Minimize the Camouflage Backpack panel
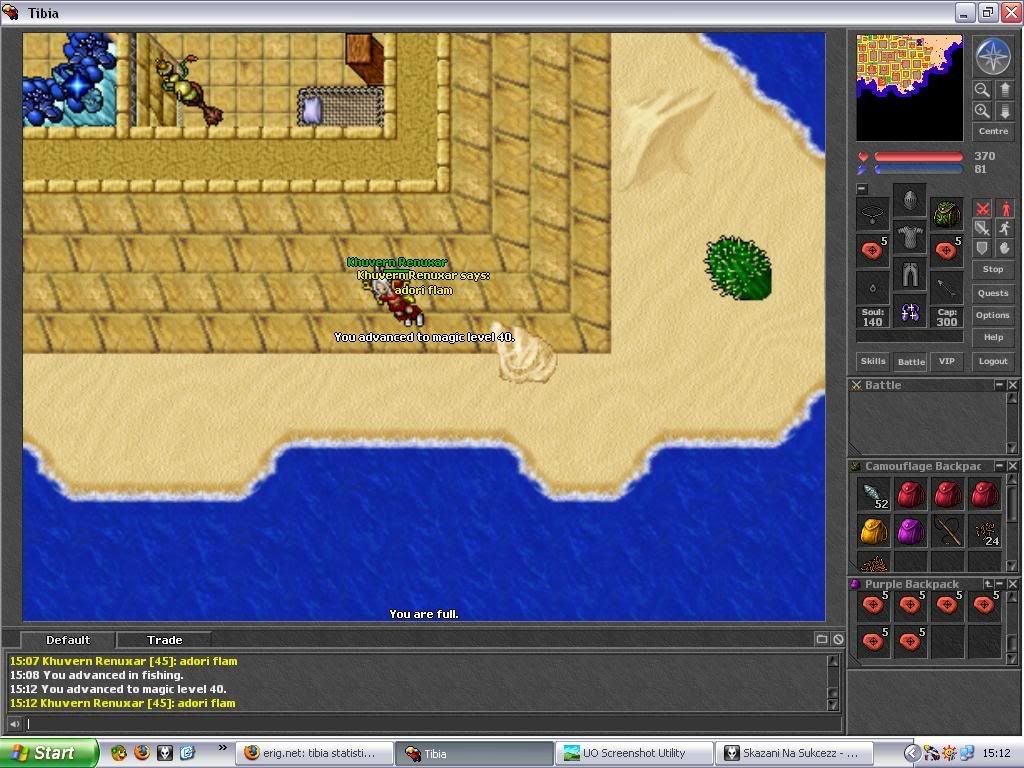Image resolution: width=1024 pixels, height=768 pixels. point(999,466)
